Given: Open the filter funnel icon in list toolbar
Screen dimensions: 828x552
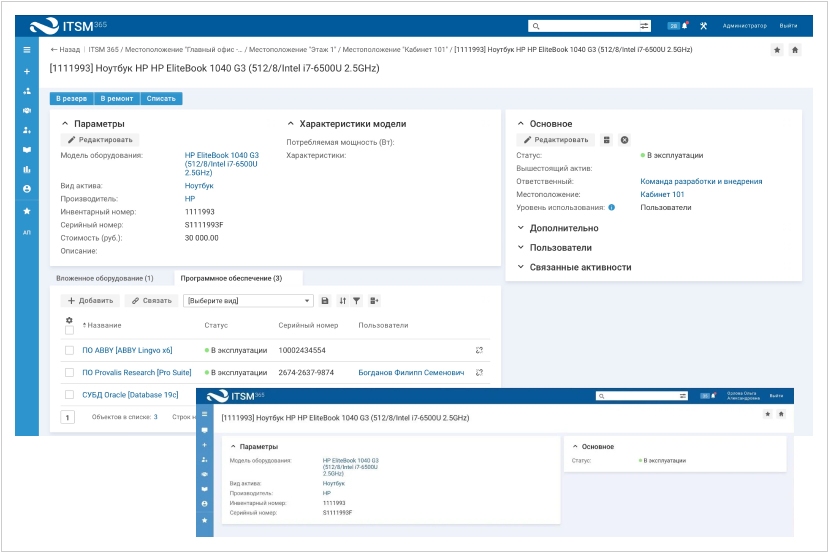Looking at the screenshot, I should click(x=357, y=301).
